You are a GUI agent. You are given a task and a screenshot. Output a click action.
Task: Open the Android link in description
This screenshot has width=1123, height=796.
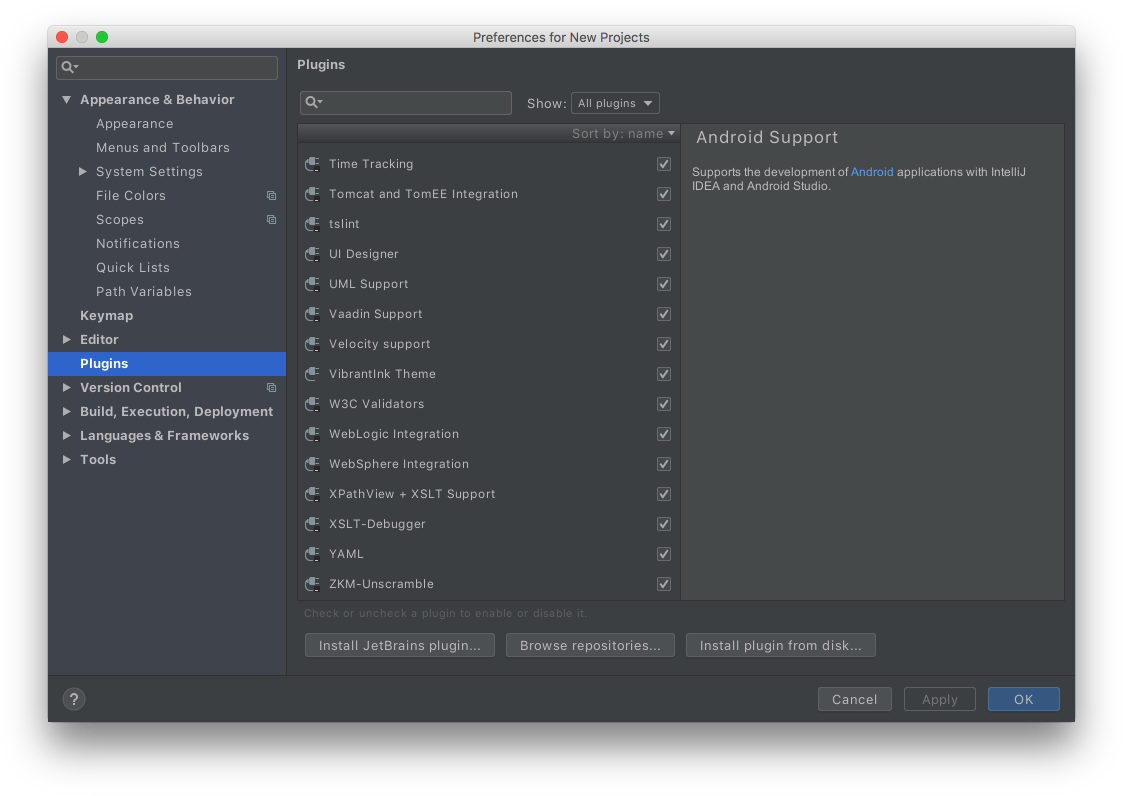click(872, 172)
